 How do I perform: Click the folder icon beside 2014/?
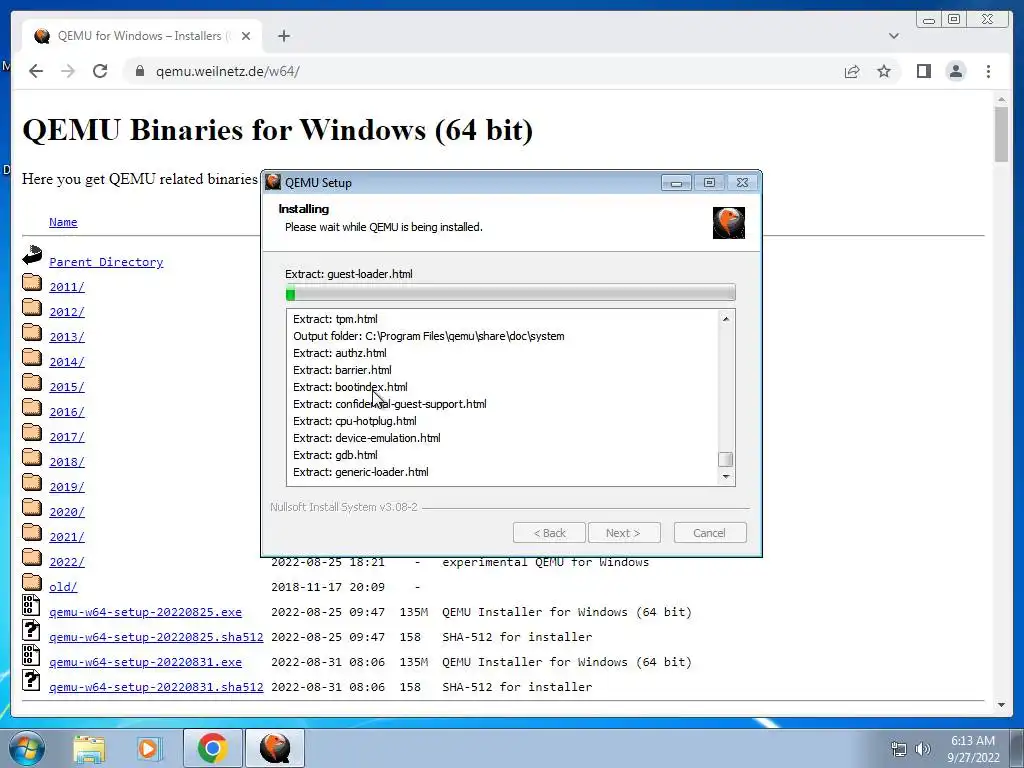(32, 357)
